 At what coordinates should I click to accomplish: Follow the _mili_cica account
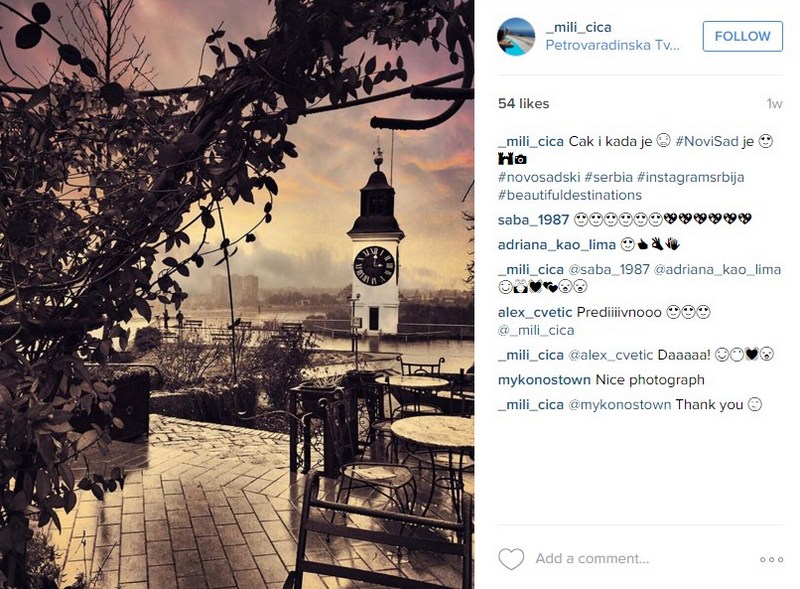point(742,36)
